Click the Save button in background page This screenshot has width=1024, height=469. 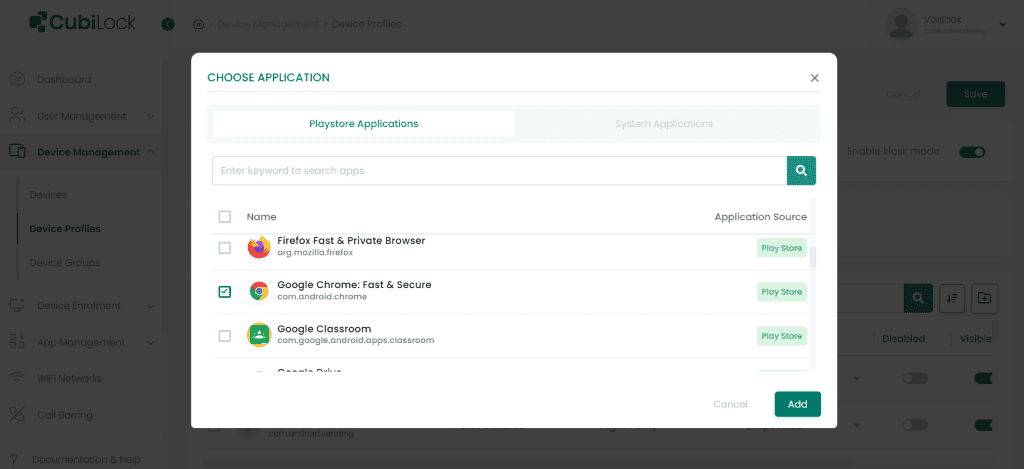tap(976, 94)
